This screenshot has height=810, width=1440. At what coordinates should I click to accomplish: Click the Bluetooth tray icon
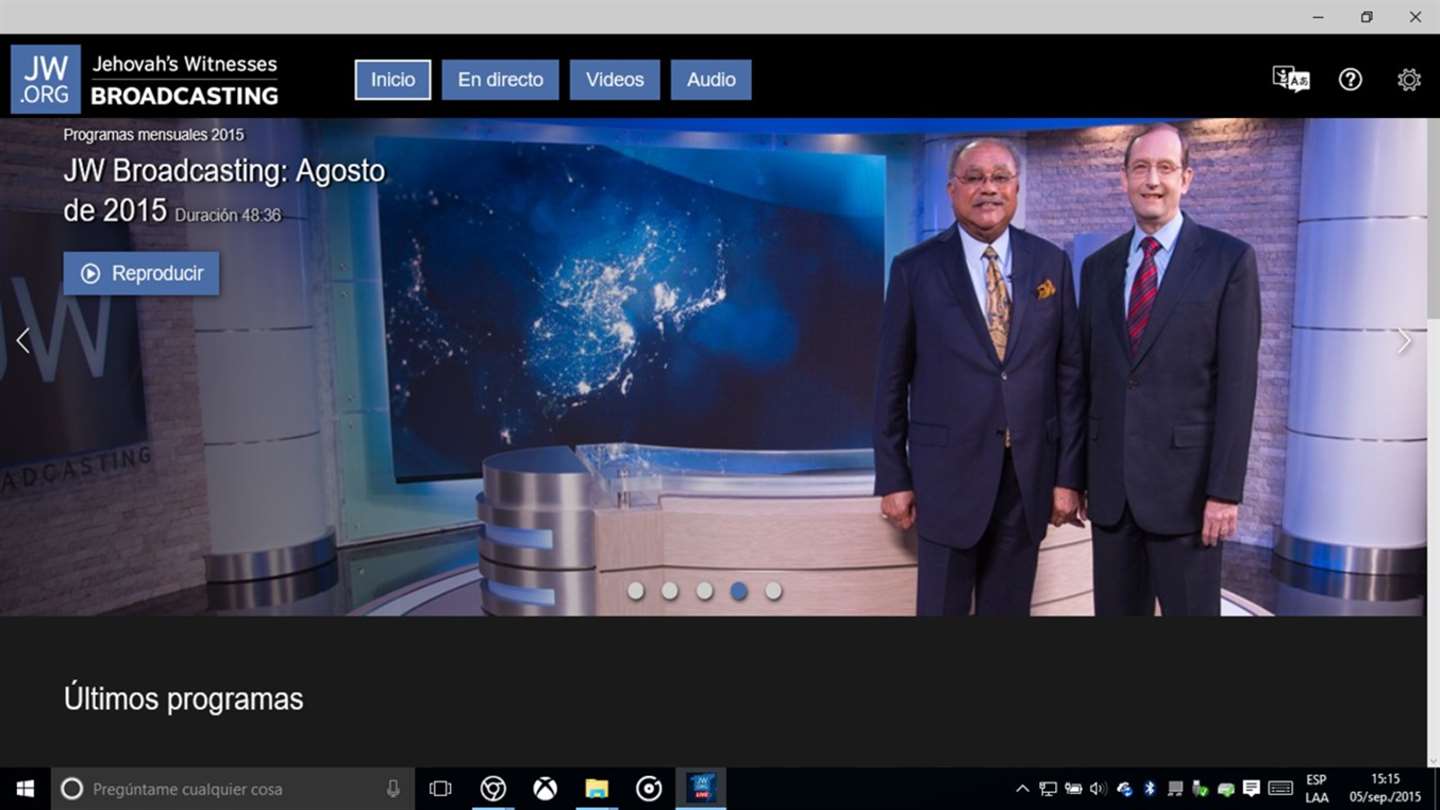1150,789
